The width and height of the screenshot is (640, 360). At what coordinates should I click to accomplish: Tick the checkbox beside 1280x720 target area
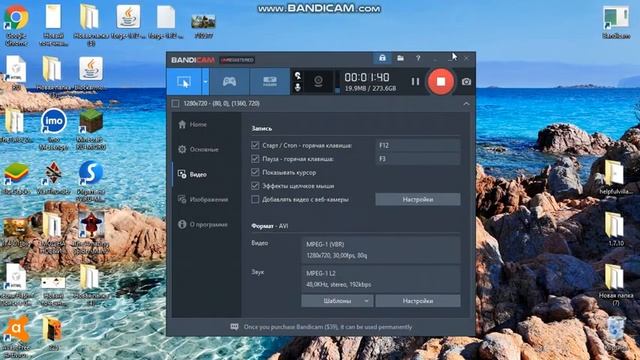(176, 104)
